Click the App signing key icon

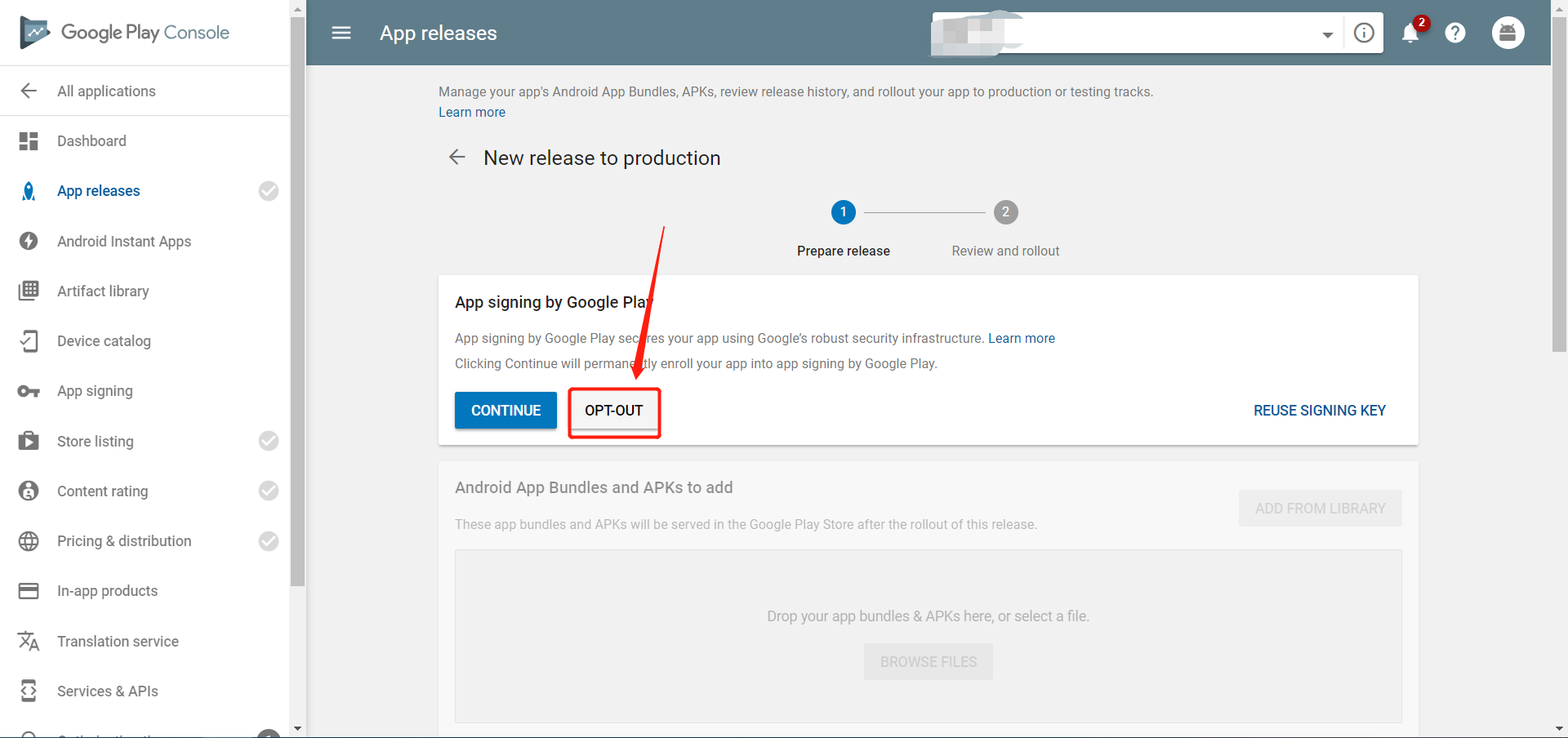click(x=29, y=391)
